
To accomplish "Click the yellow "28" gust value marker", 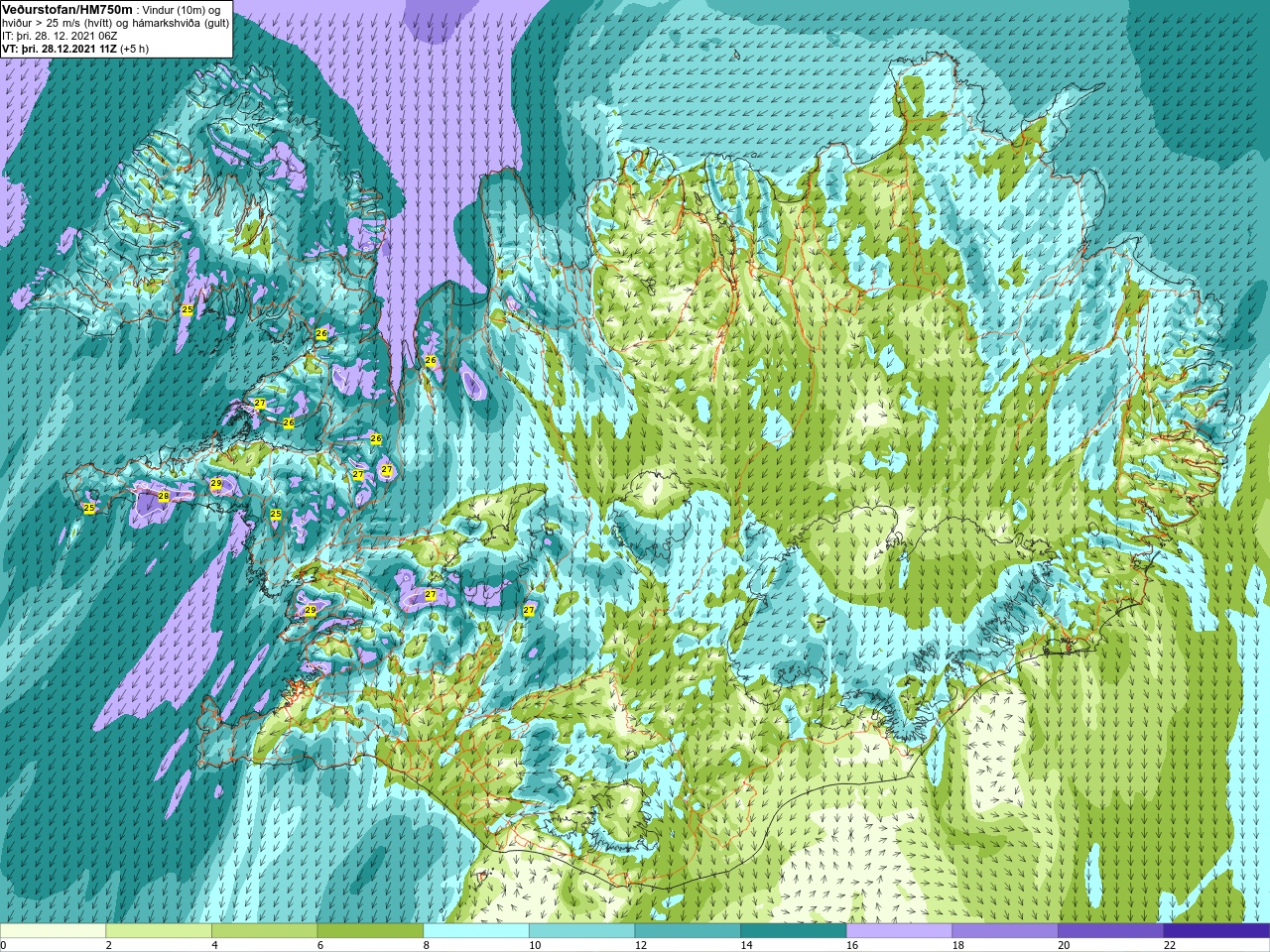I will (x=164, y=496).
